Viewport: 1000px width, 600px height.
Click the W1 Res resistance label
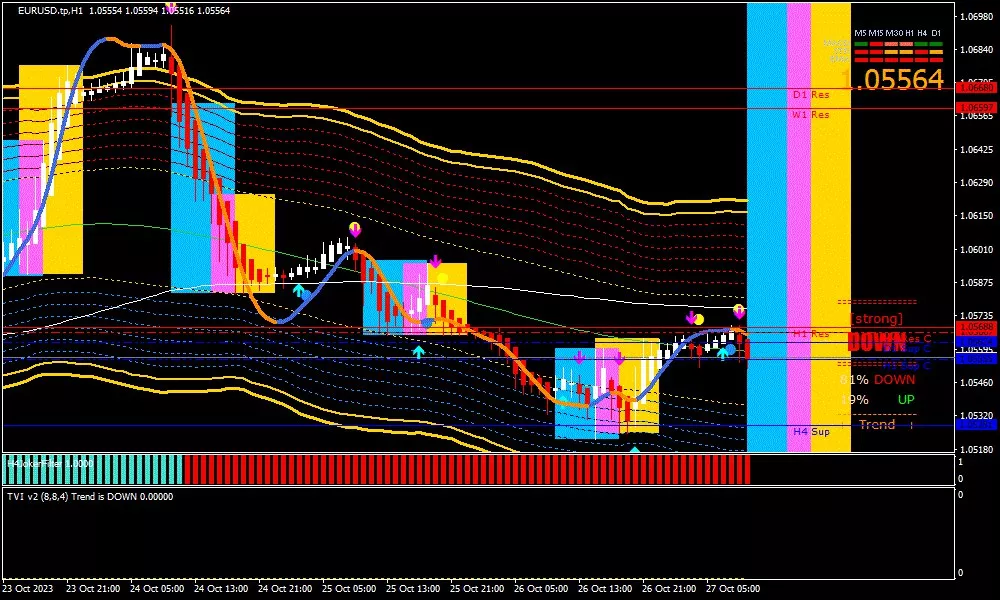pyautogui.click(x=811, y=115)
